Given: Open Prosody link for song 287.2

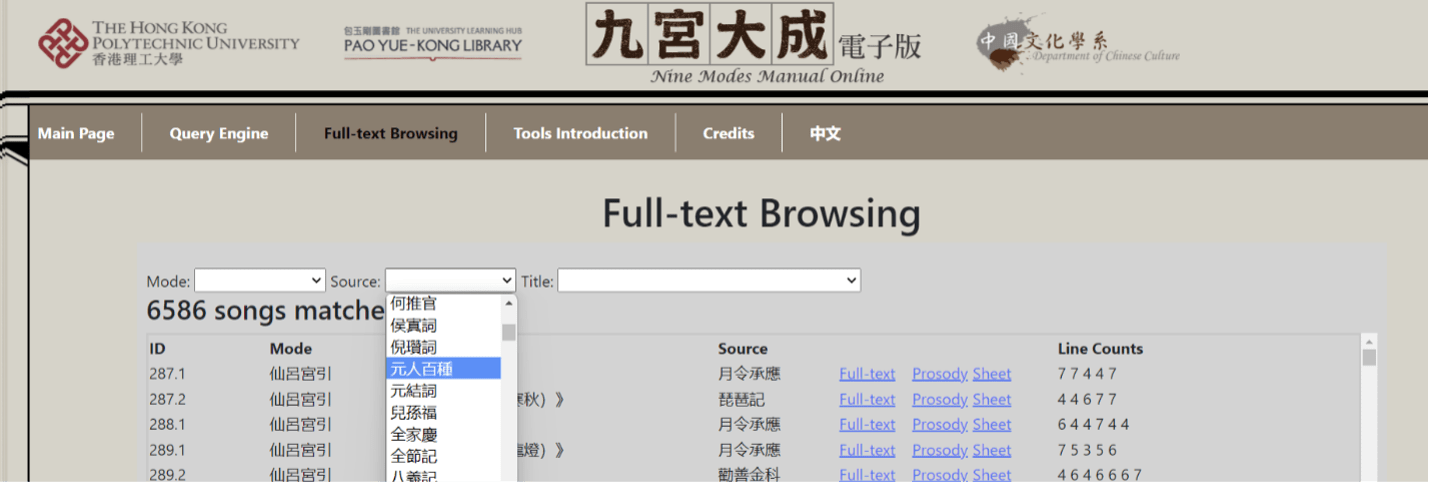Looking at the screenshot, I should tap(940, 399).
